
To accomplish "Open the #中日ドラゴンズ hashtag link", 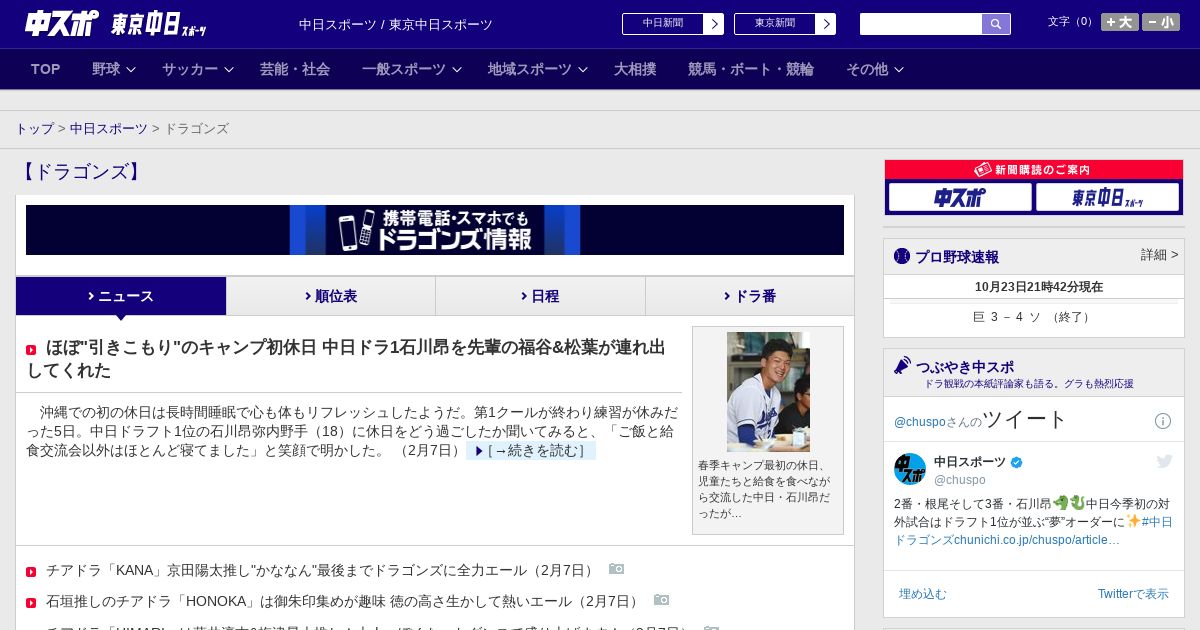I will 1033,531.
